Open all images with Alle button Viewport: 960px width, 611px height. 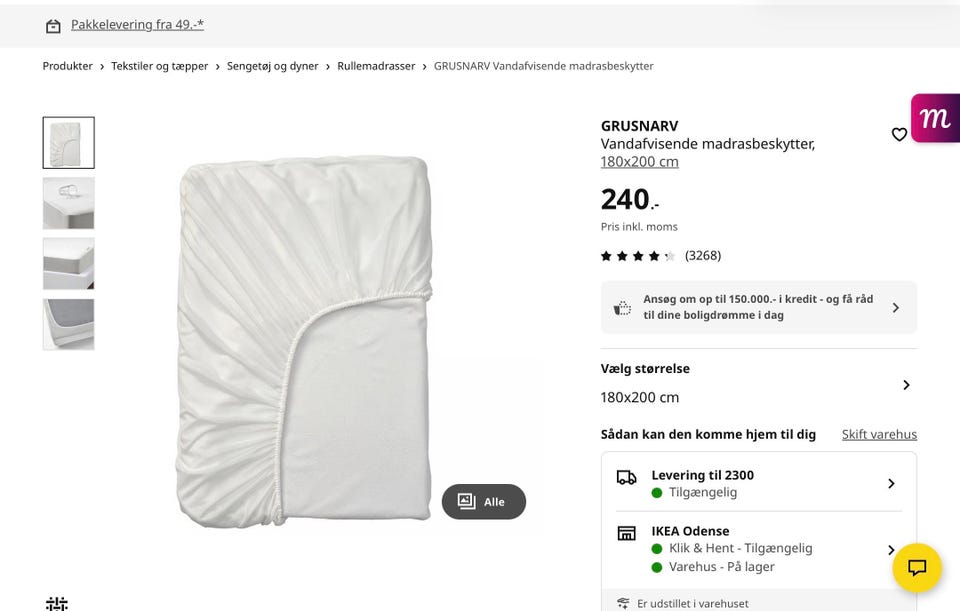coord(484,502)
